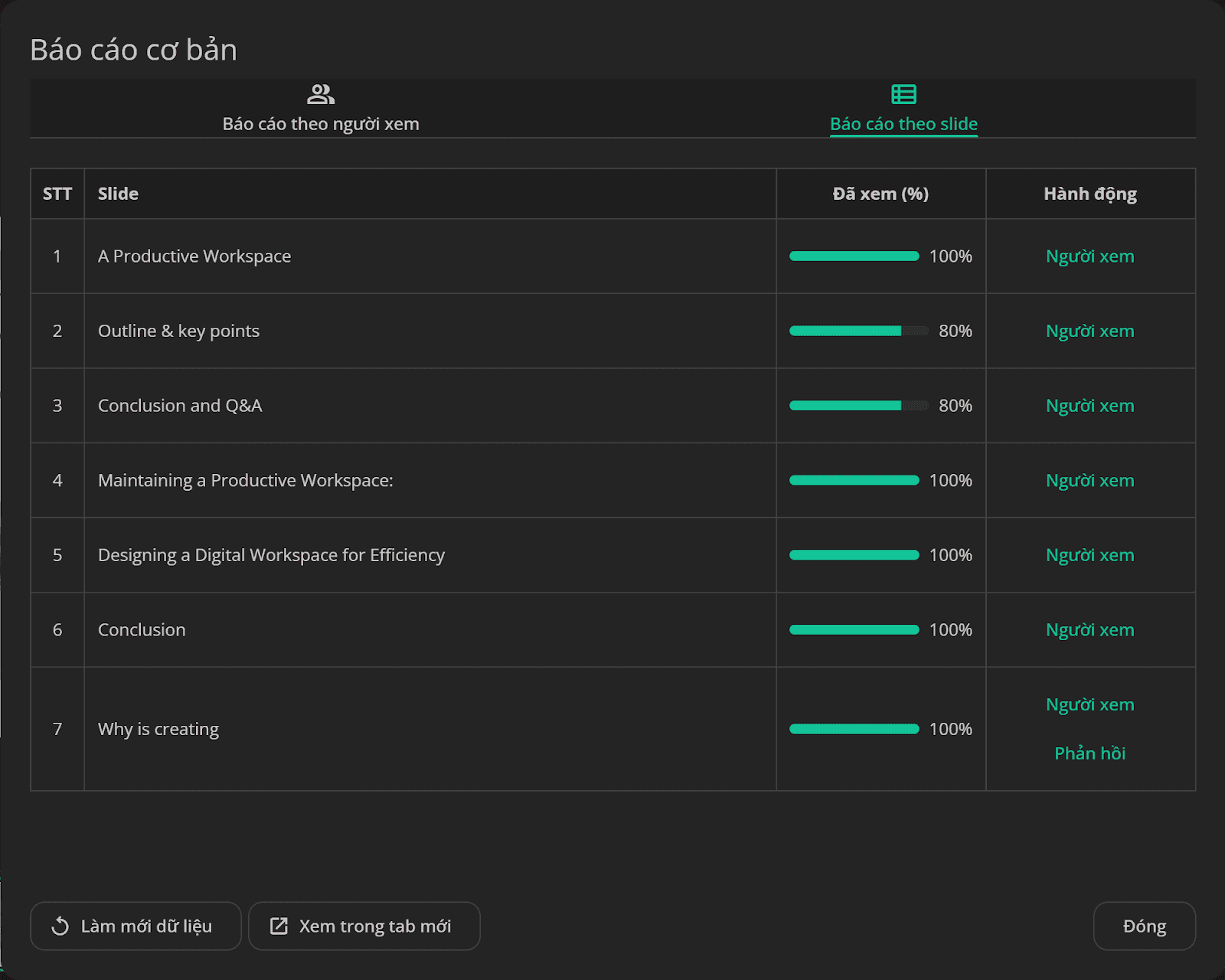Click the slide list table icon
Image resolution: width=1225 pixels, height=980 pixels.
(903, 94)
